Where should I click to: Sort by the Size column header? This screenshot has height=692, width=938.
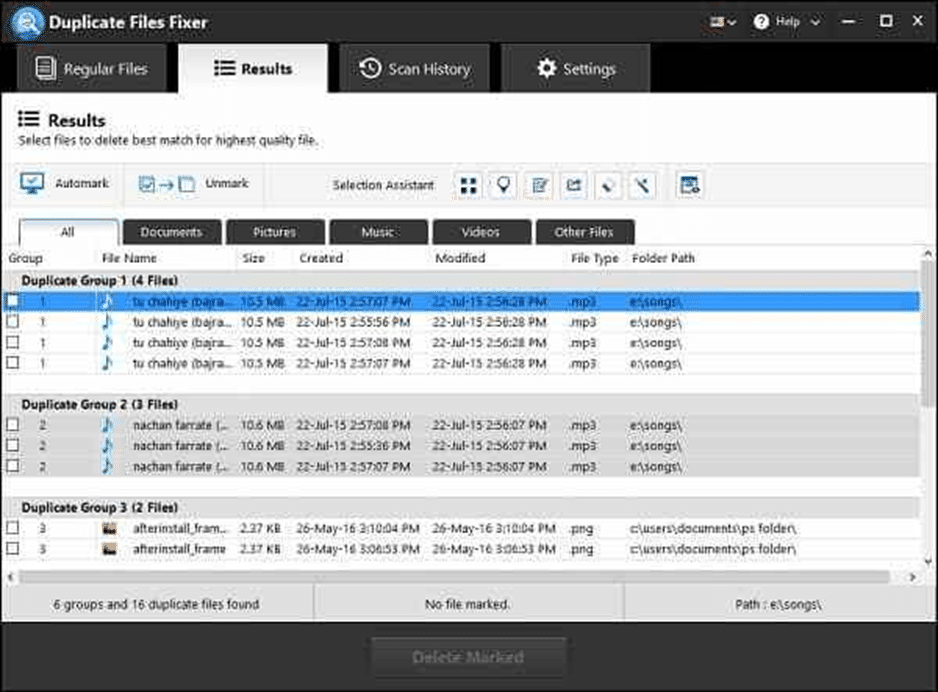tap(252, 258)
